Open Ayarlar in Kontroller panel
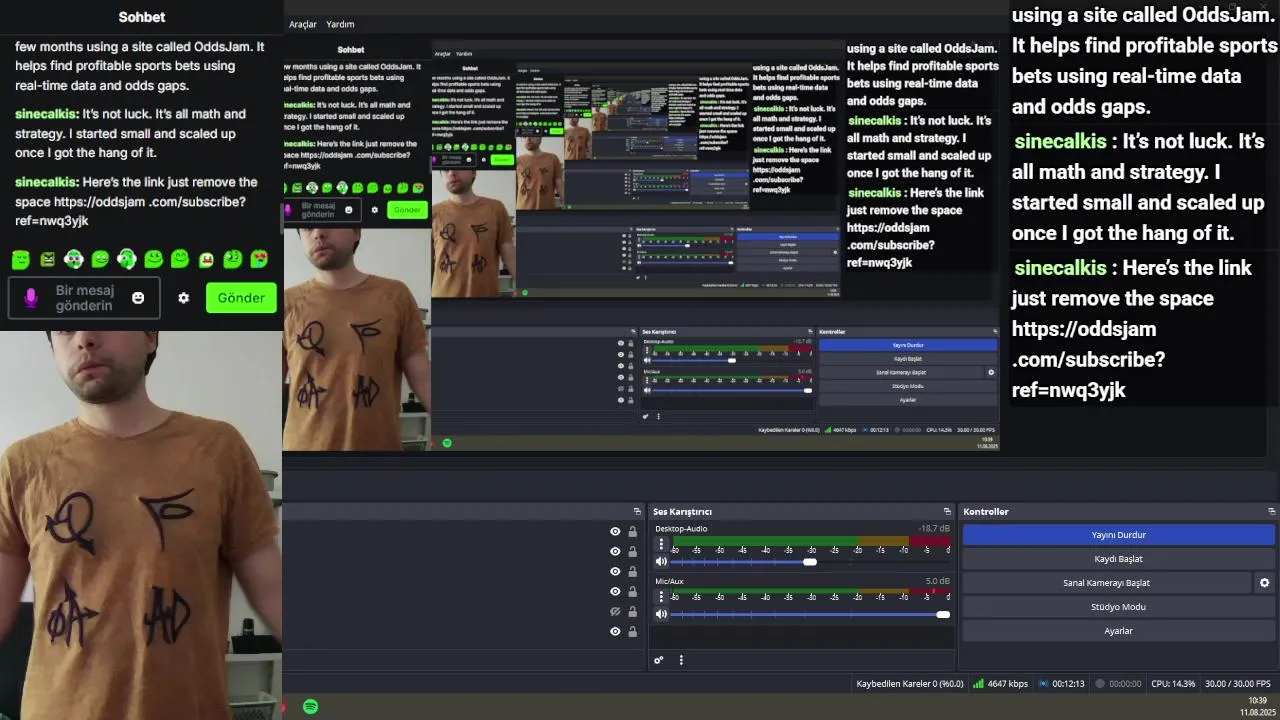The height and width of the screenshot is (720, 1280). 1118,631
